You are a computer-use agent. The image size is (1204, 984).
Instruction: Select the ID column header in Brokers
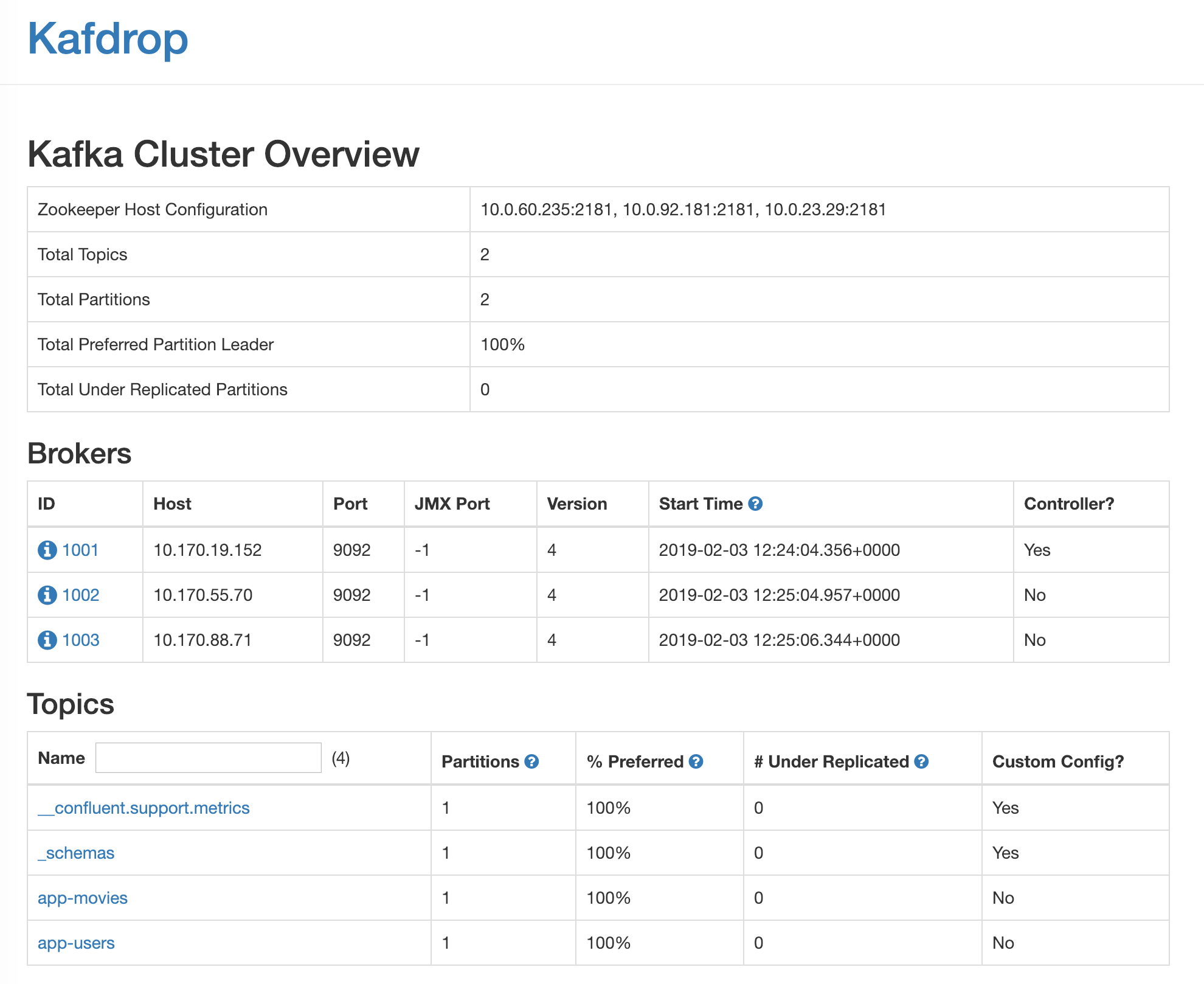click(45, 504)
